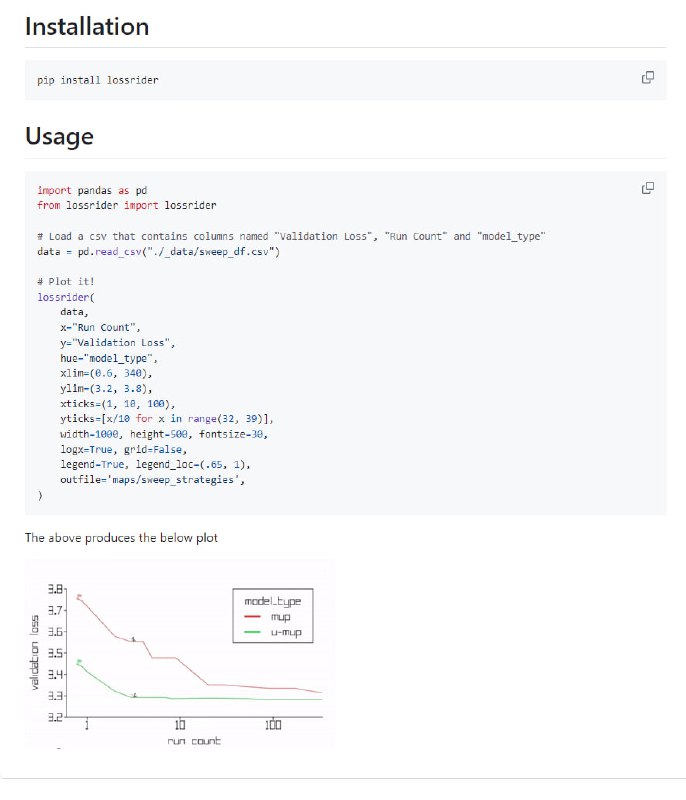
Task: Click the 'from lossrider import lossrider' line
Action: (x=126, y=205)
